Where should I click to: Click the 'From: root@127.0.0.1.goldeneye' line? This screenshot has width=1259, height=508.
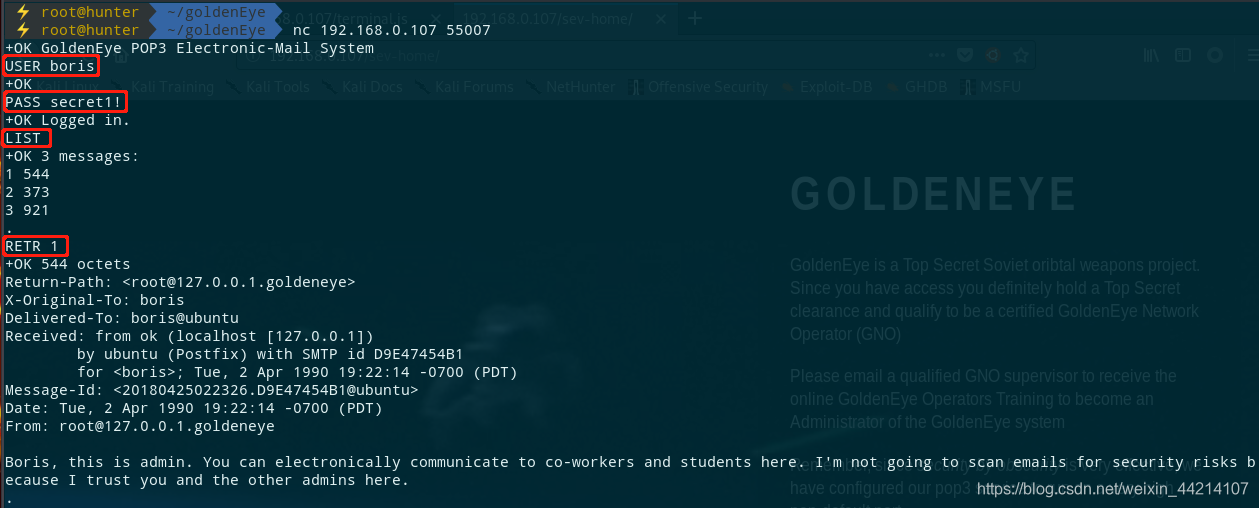(x=140, y=426)
